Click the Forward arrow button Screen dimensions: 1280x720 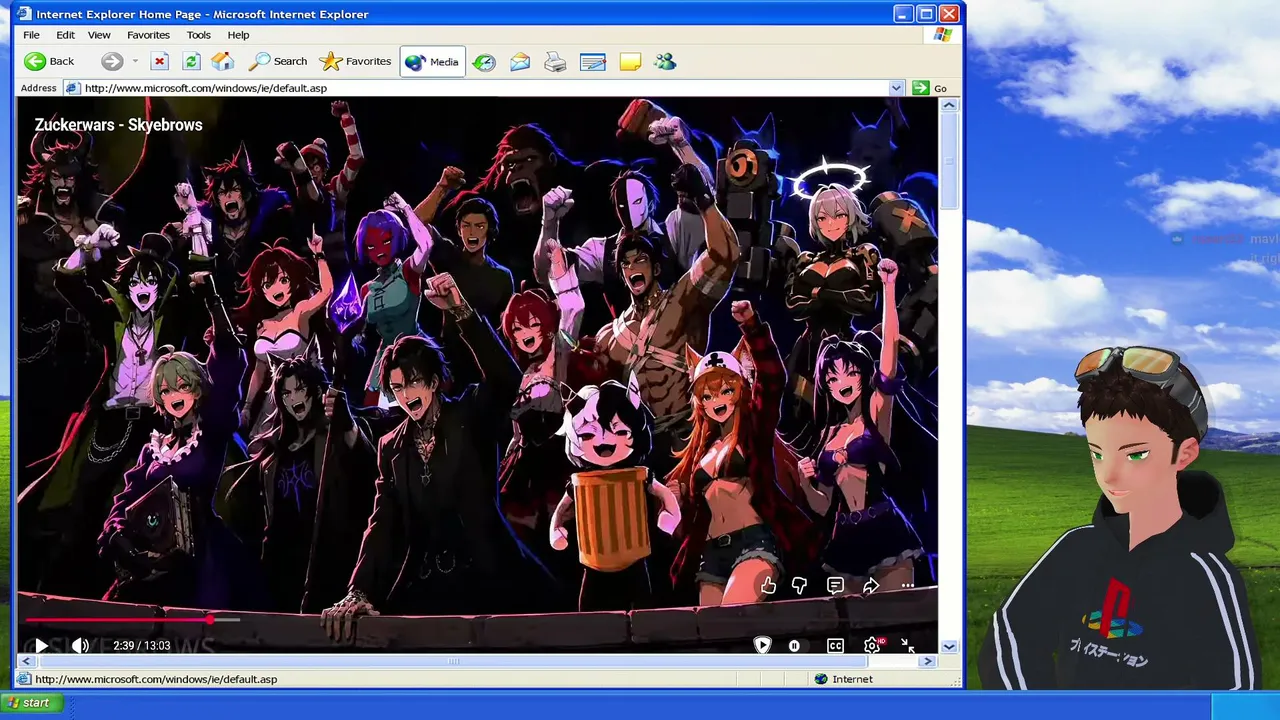[x=112, y=62]
